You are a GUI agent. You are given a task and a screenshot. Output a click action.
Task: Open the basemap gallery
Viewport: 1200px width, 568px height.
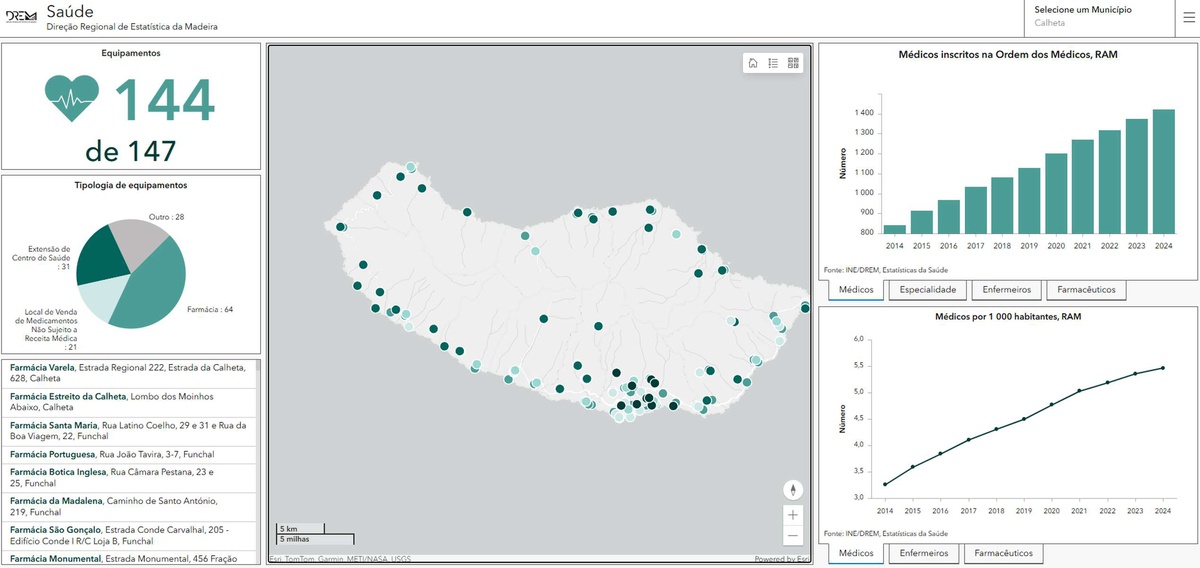click(793, 63)
